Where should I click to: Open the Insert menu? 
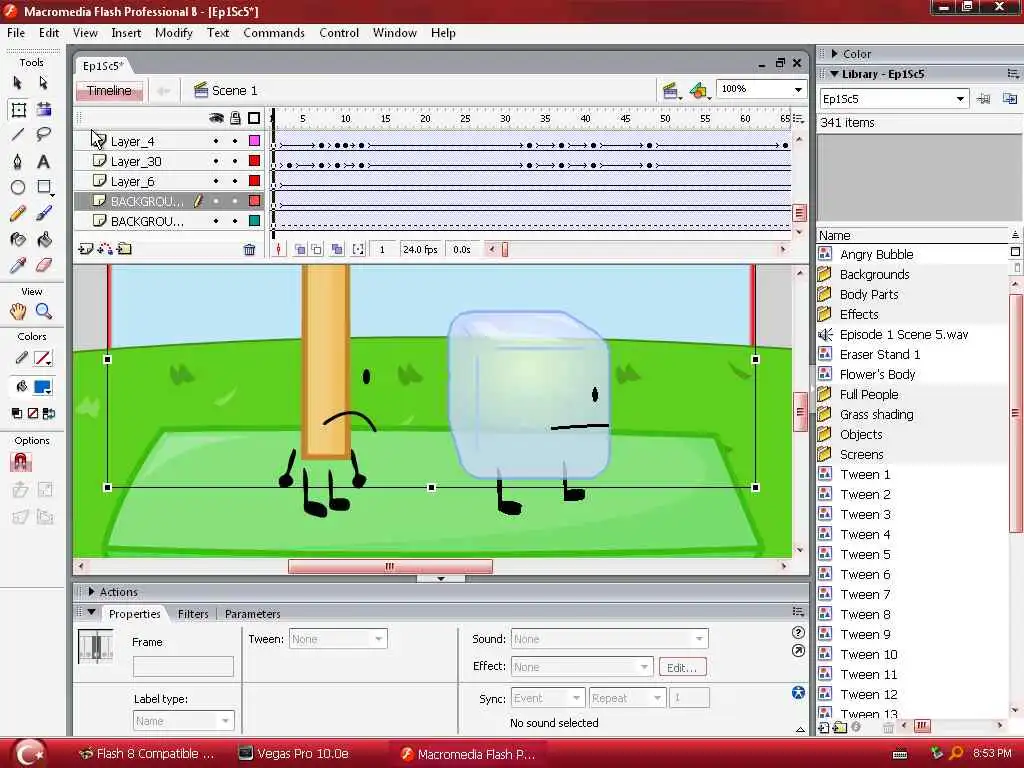[126, 33]
